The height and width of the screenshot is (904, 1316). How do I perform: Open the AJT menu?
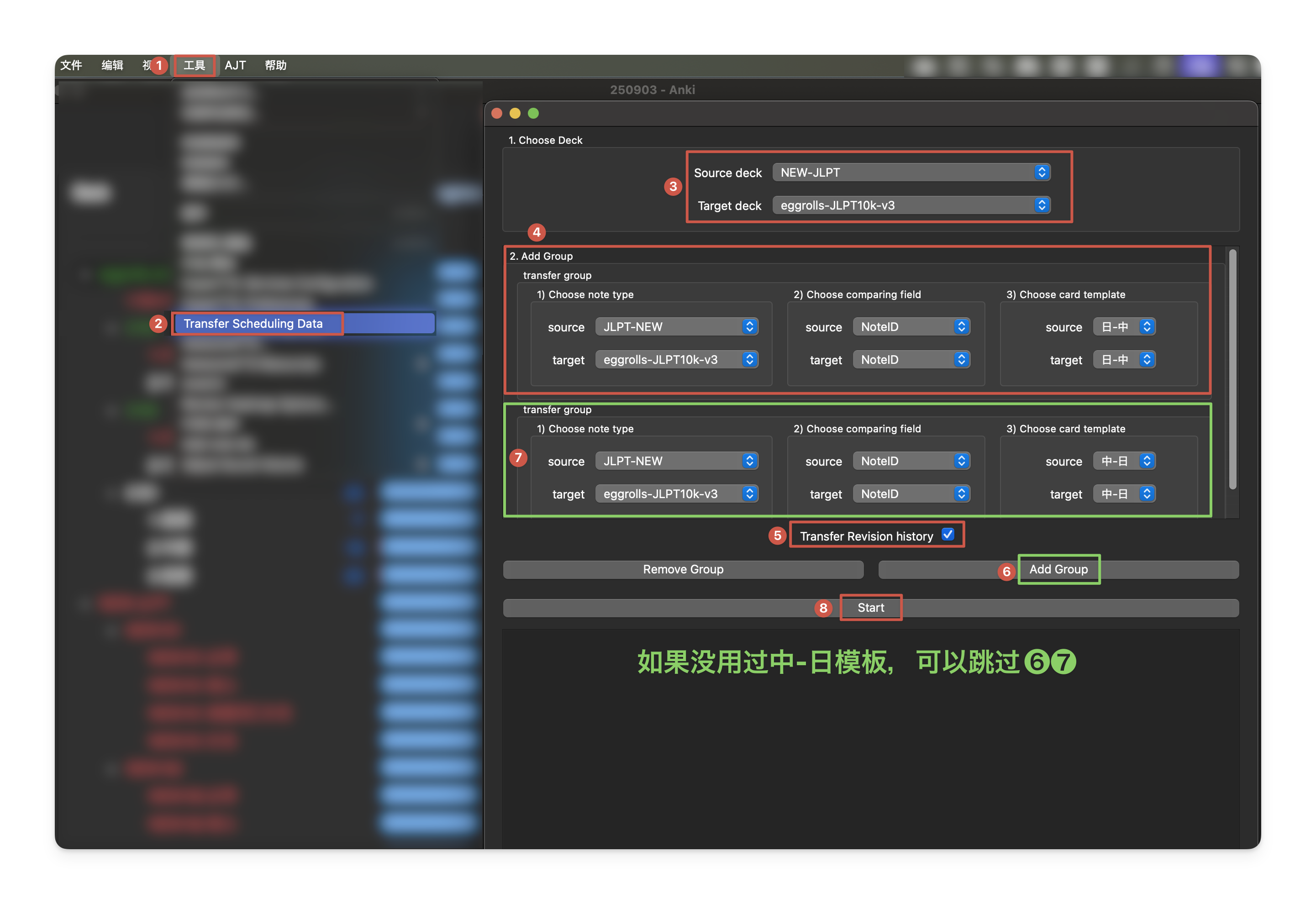[x=235, y=65]
